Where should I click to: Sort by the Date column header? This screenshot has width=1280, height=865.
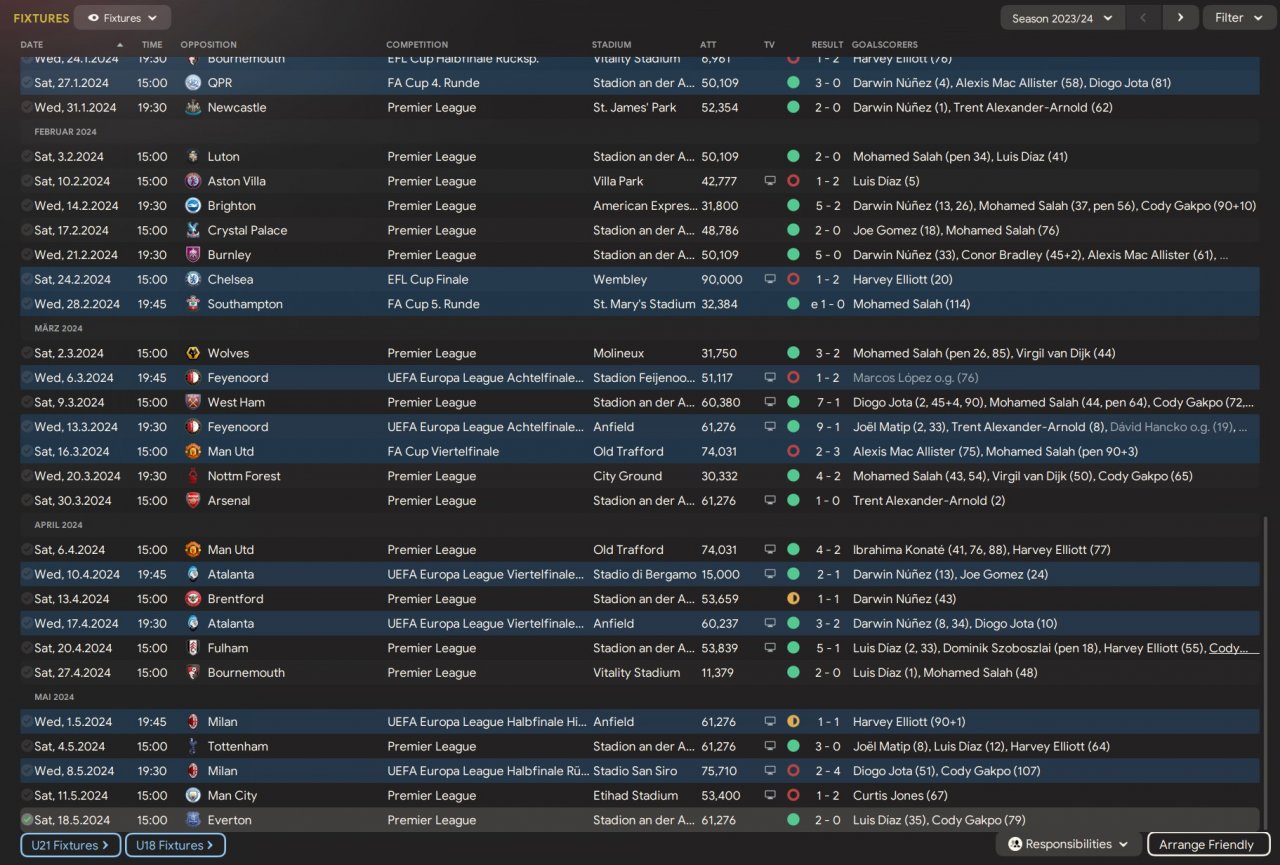[x=32, y=45]
